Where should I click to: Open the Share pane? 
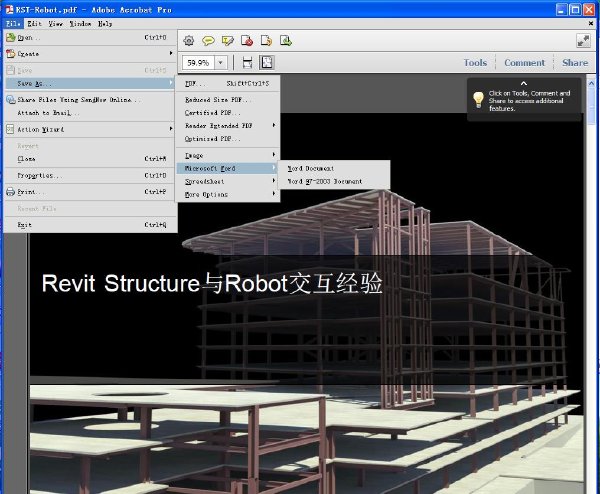point(575,63)
